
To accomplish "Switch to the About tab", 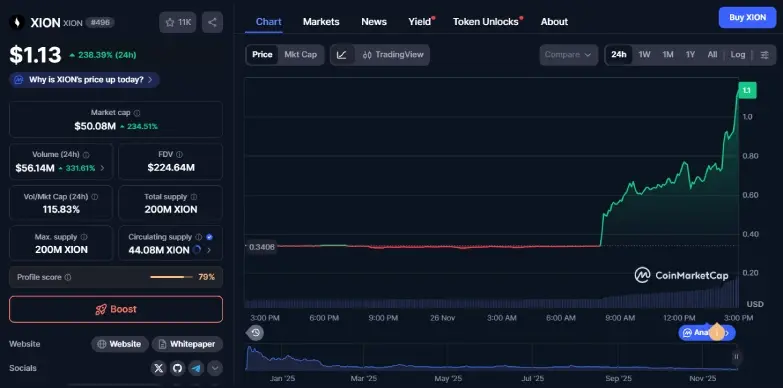I will point(554,22).
